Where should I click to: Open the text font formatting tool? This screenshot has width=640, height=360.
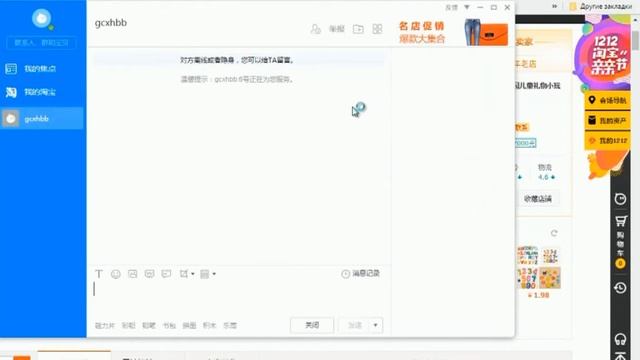pos(99,274)
